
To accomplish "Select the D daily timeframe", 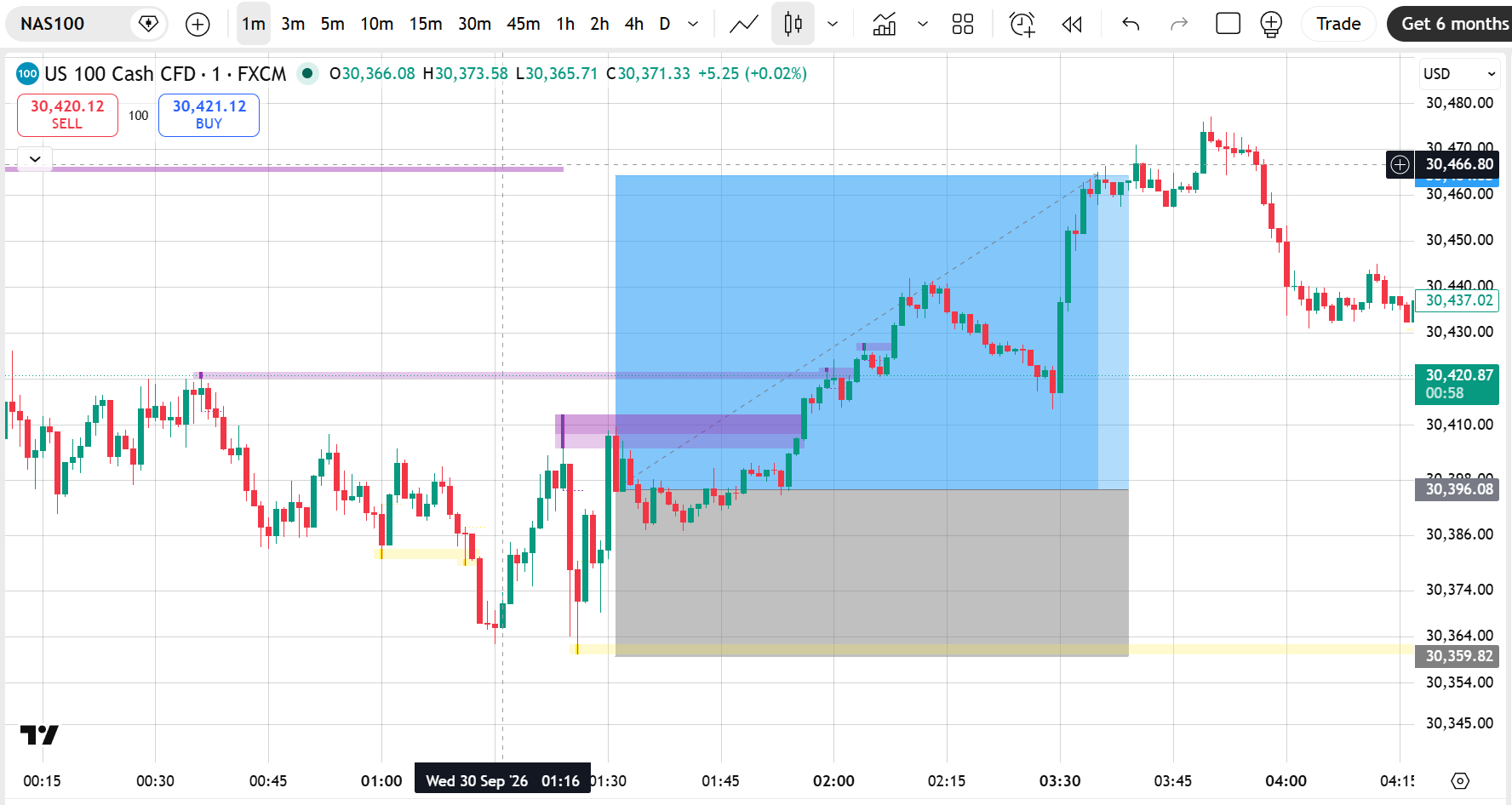I will click(x=665, y=24).
